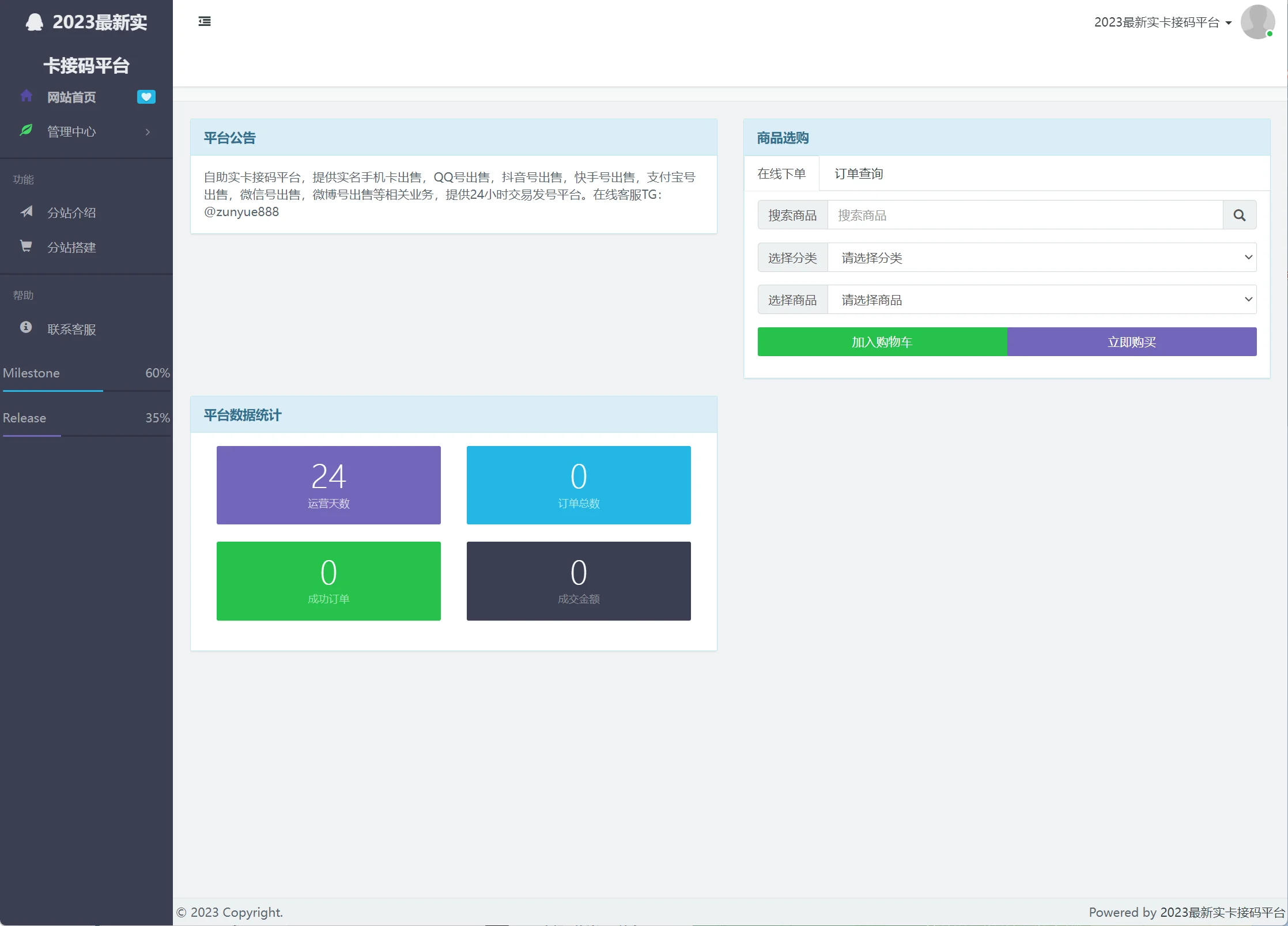Select the 在线下单 tab
This screenshot has width=1288, height=926.
(781, 173)
